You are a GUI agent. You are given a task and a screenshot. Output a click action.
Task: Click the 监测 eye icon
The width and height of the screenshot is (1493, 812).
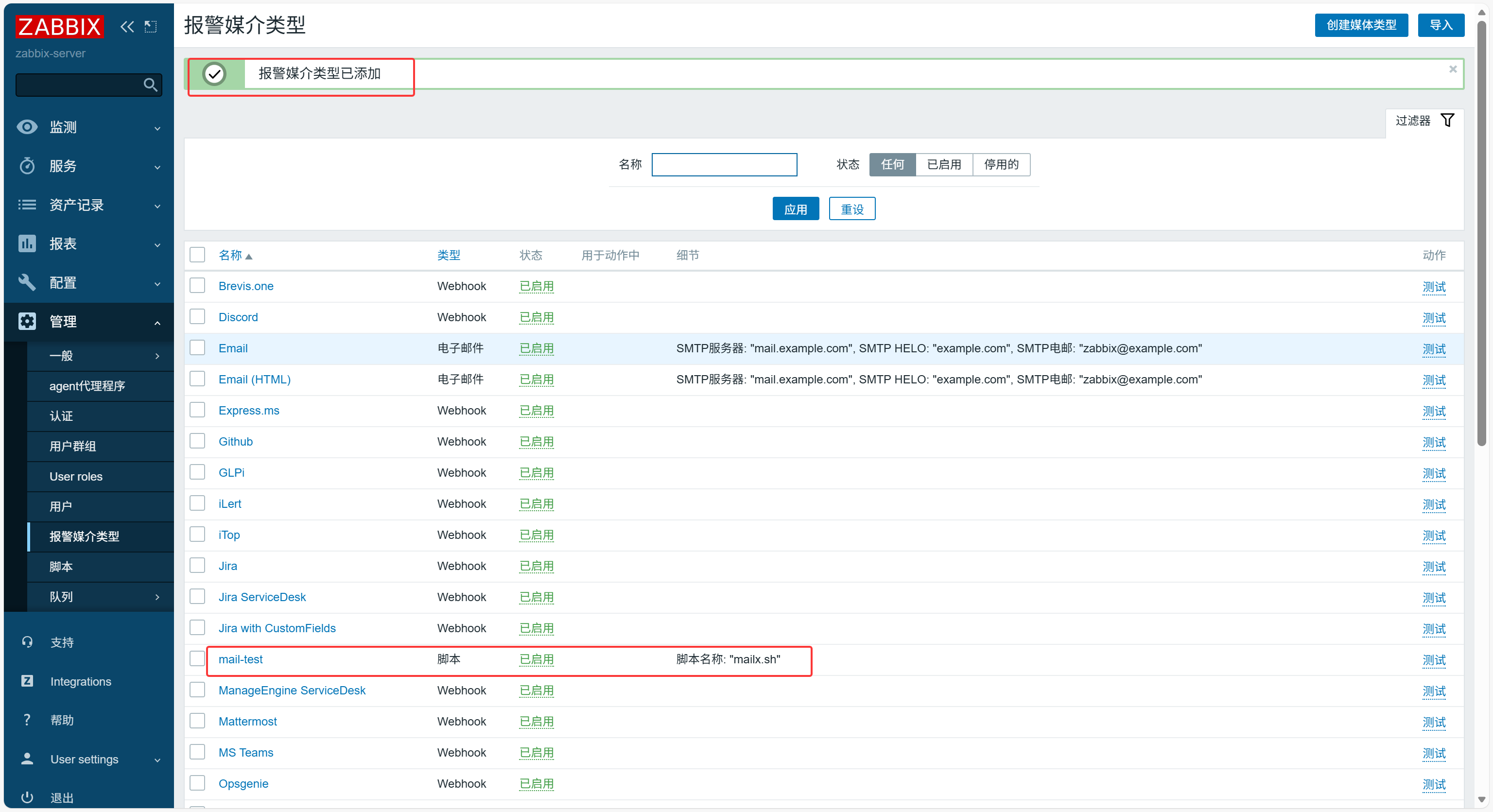coord(27,127)
